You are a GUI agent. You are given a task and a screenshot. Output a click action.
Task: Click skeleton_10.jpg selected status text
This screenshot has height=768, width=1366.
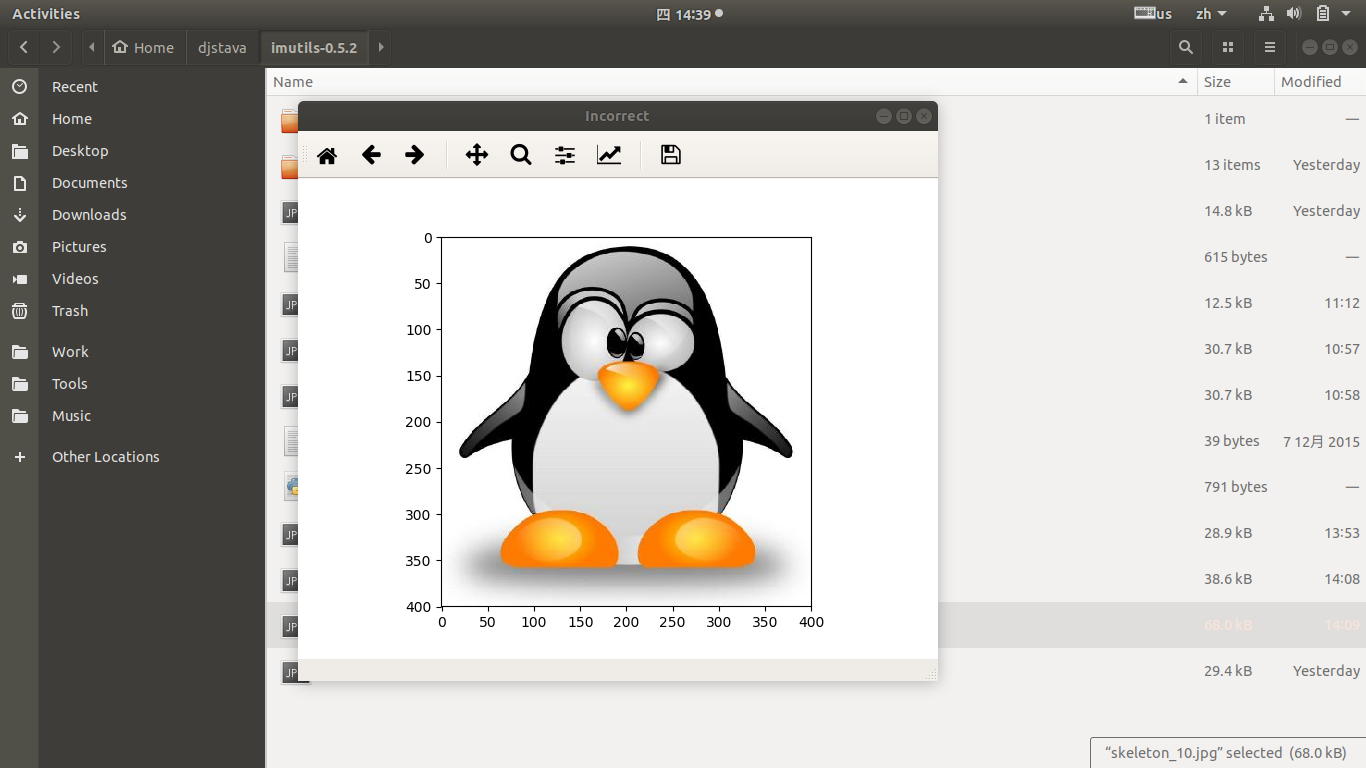tap(1228, 753)
